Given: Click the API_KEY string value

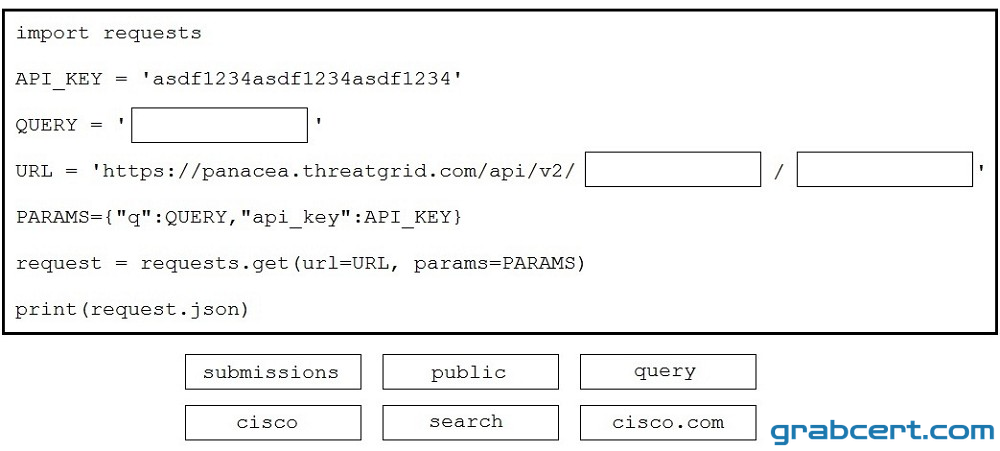Looking at the screenshot, I should click(298, 79).
